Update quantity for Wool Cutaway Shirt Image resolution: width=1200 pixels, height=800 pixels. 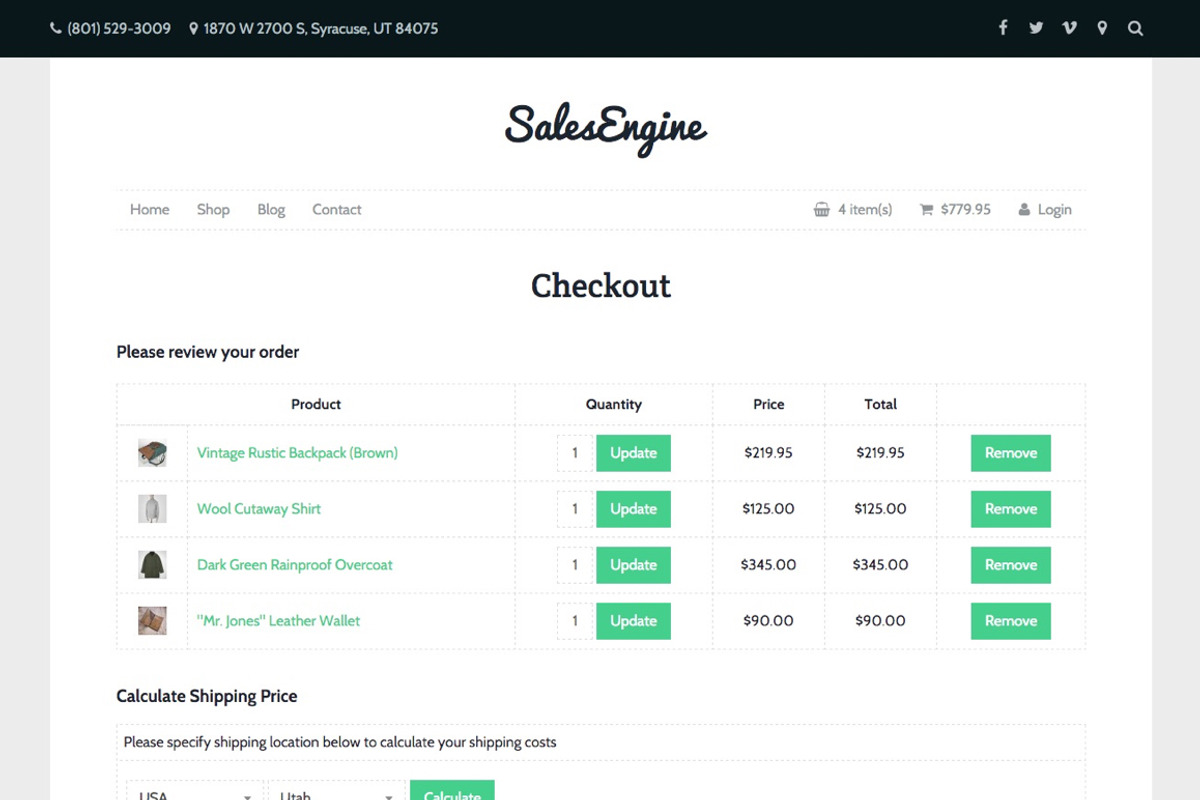(634, 509)
